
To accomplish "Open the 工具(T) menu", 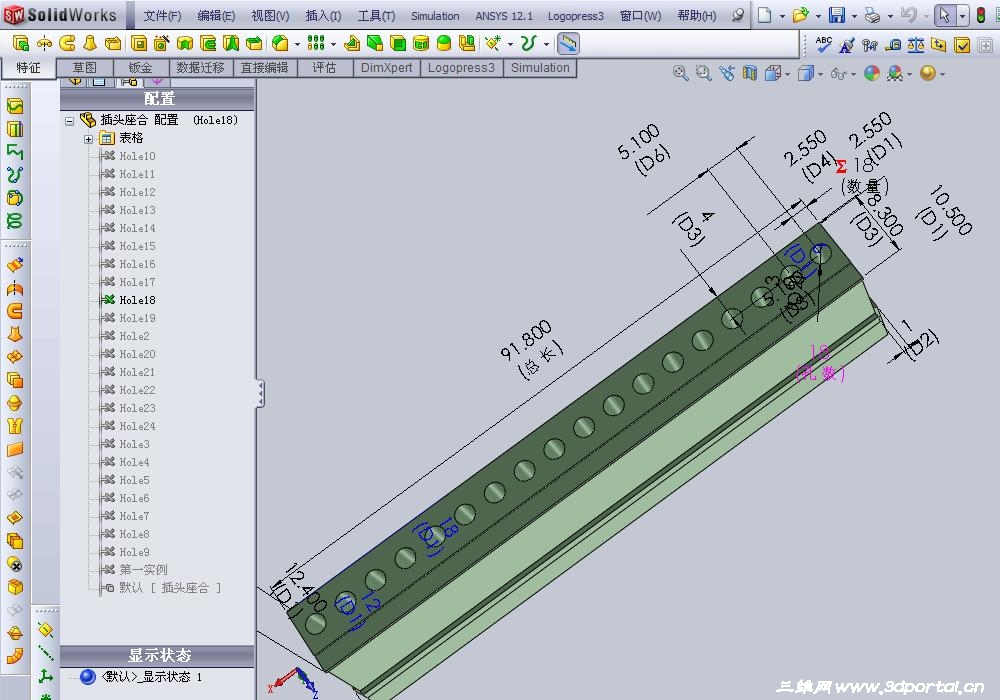I will (x=376, y=15).
